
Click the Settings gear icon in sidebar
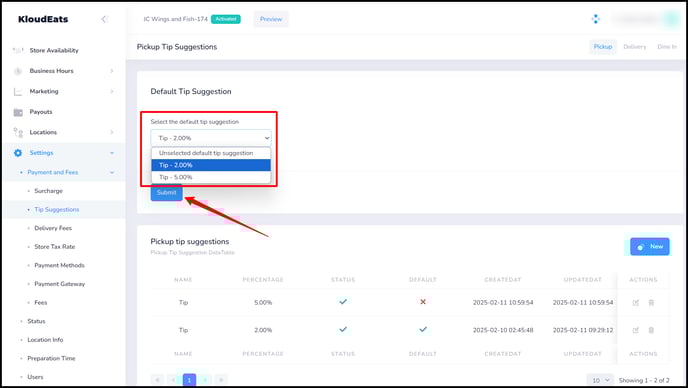click(18, 153)
